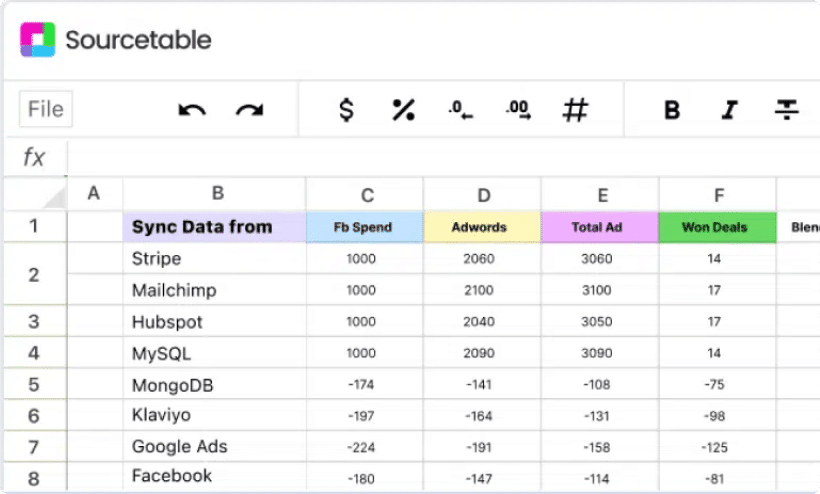Image resolution: width=820 pixels, height=494 pixels.
Task: Open the File menu
Action: [x=46, y=109]
